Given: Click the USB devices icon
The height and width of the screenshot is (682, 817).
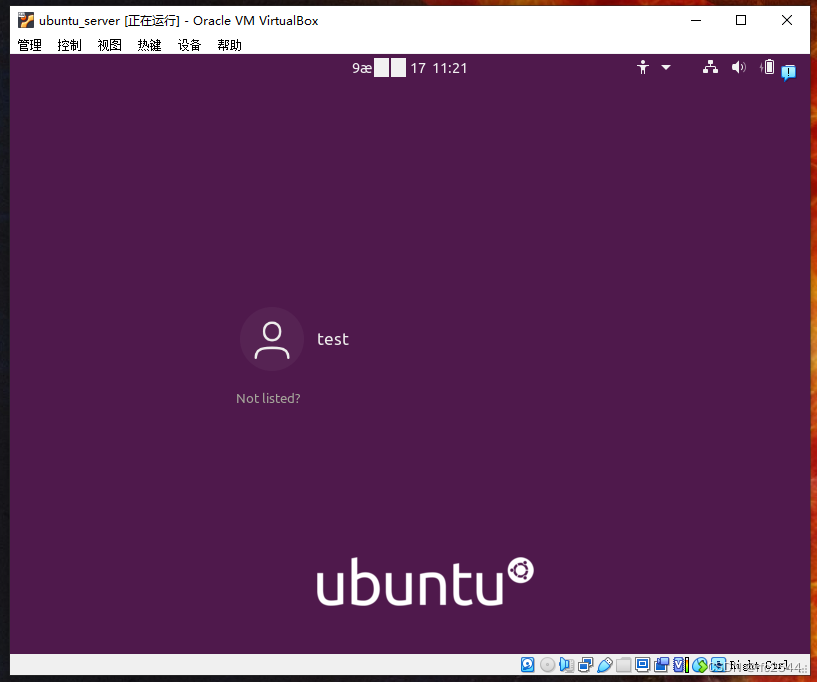Looking at the screenshot, I should click(x=605, y=664).
